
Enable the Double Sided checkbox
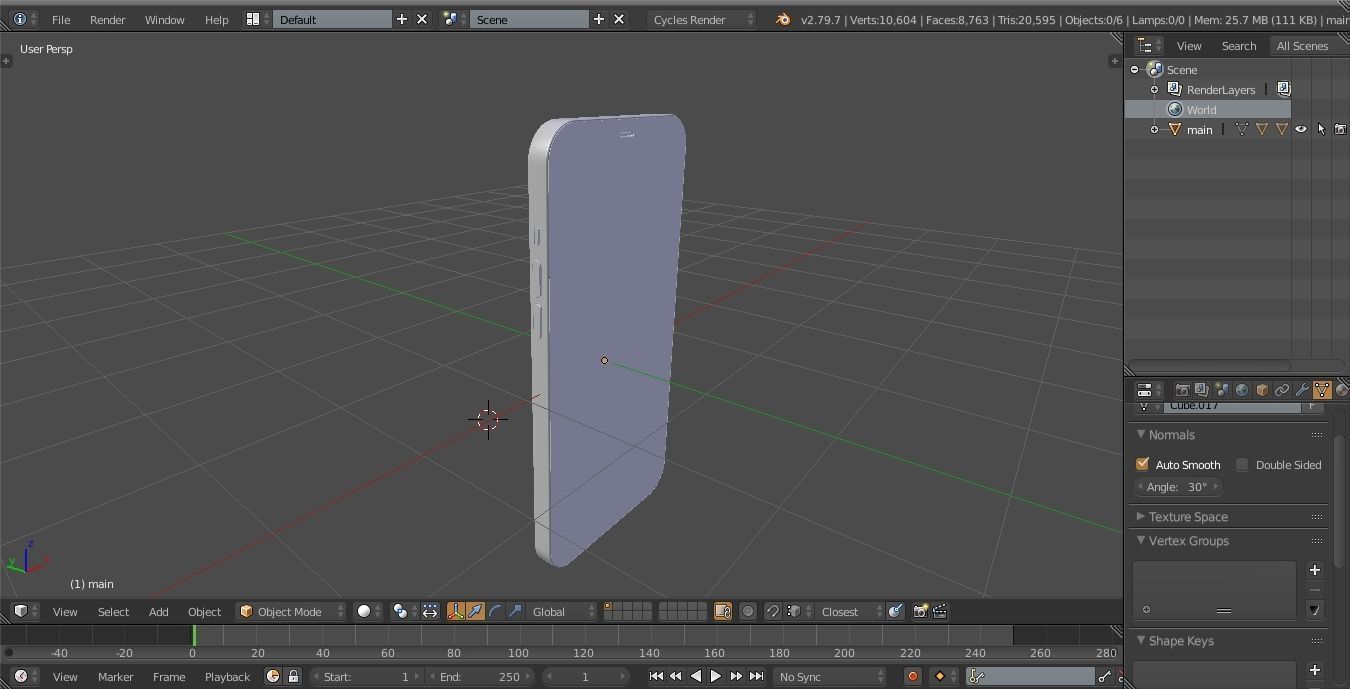click(1242, 464)
